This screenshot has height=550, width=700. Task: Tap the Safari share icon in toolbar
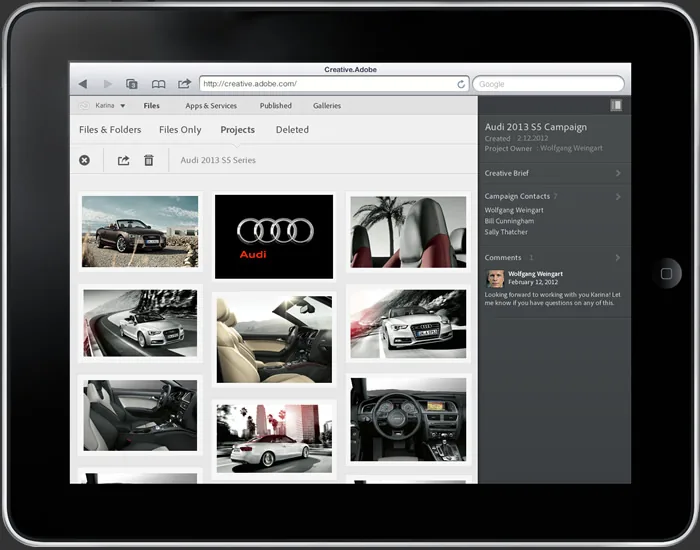(184, 83)
